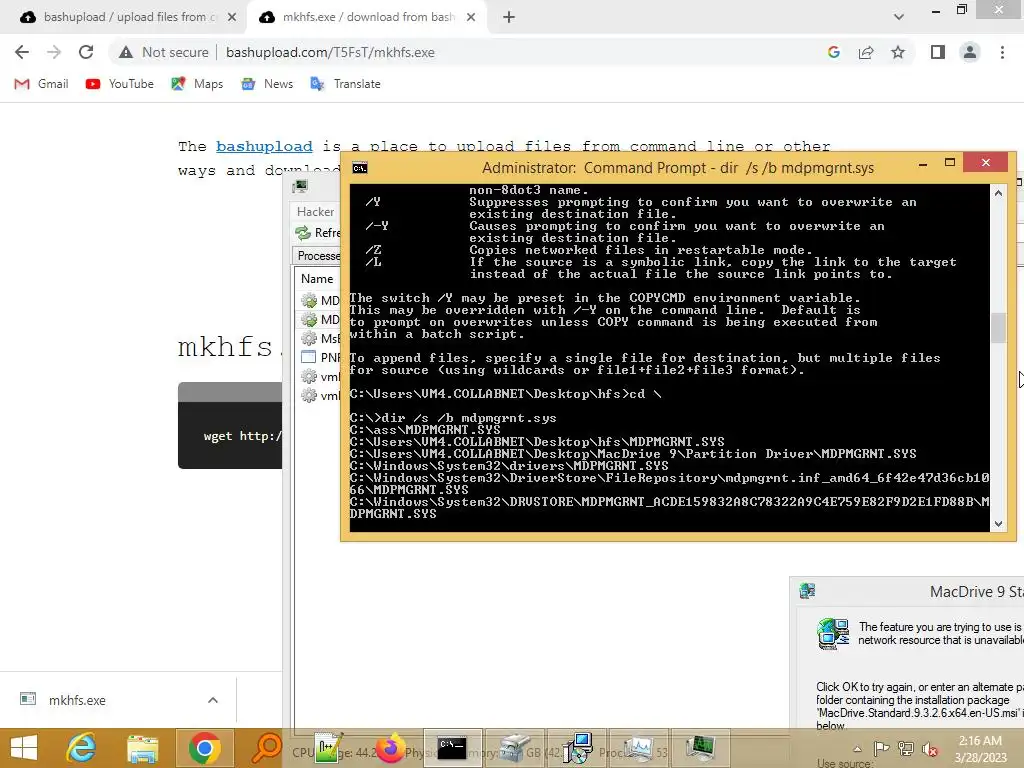Click Command Prompt scrollbar down arrow
The height and width of the screenshot is (768, 1024).
point(998,524)
